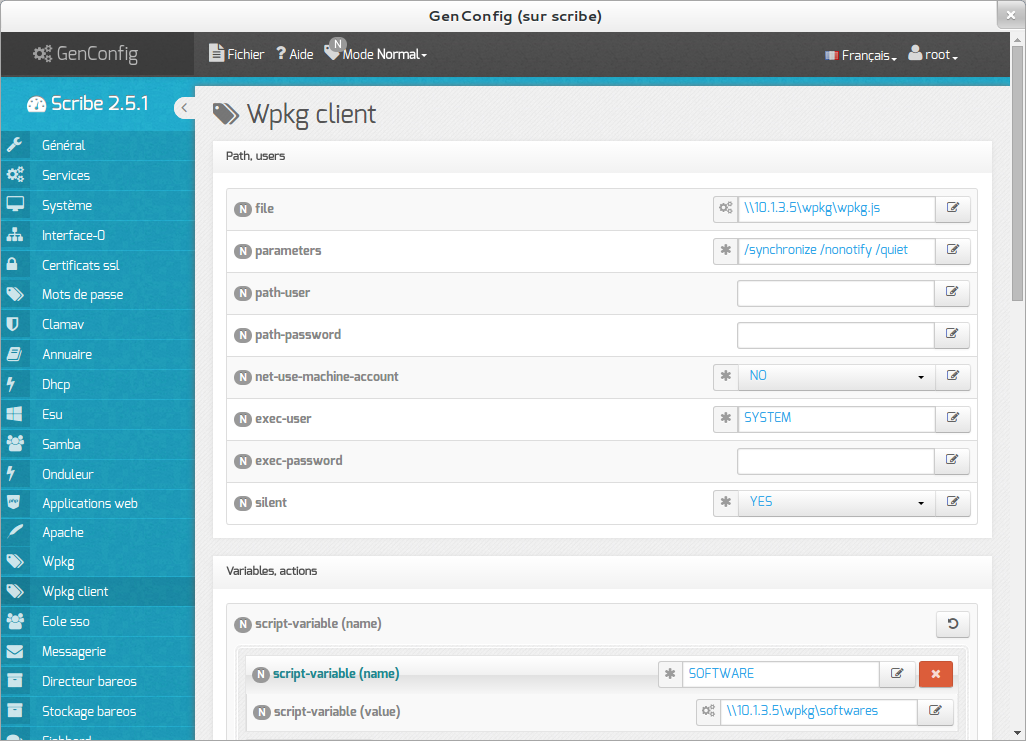Click the shield icon for Clamav
The image size is (1026, 741).
[x=12, y=324]
